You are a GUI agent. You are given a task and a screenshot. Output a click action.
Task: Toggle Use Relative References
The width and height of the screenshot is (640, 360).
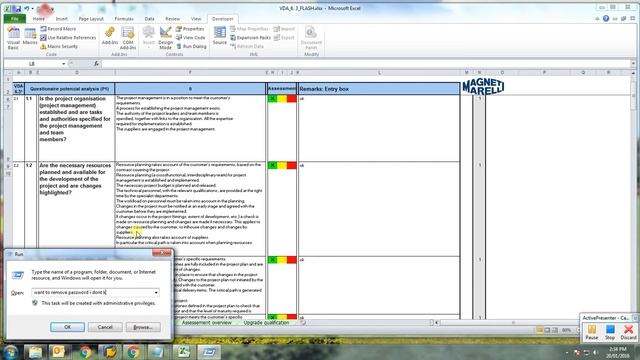click(68, 38)
